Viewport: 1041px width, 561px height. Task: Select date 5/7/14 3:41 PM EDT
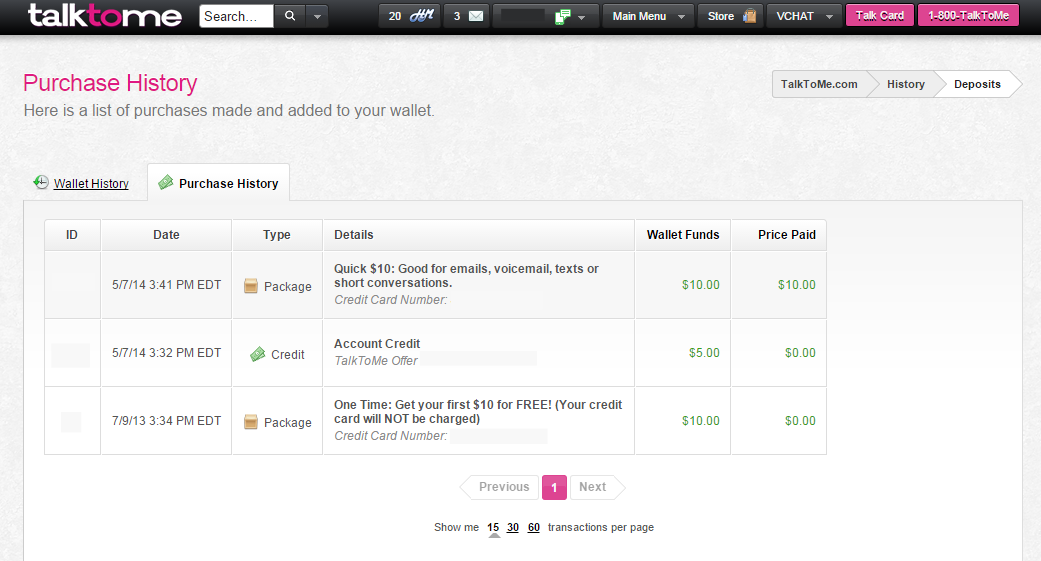click(166, 285)
